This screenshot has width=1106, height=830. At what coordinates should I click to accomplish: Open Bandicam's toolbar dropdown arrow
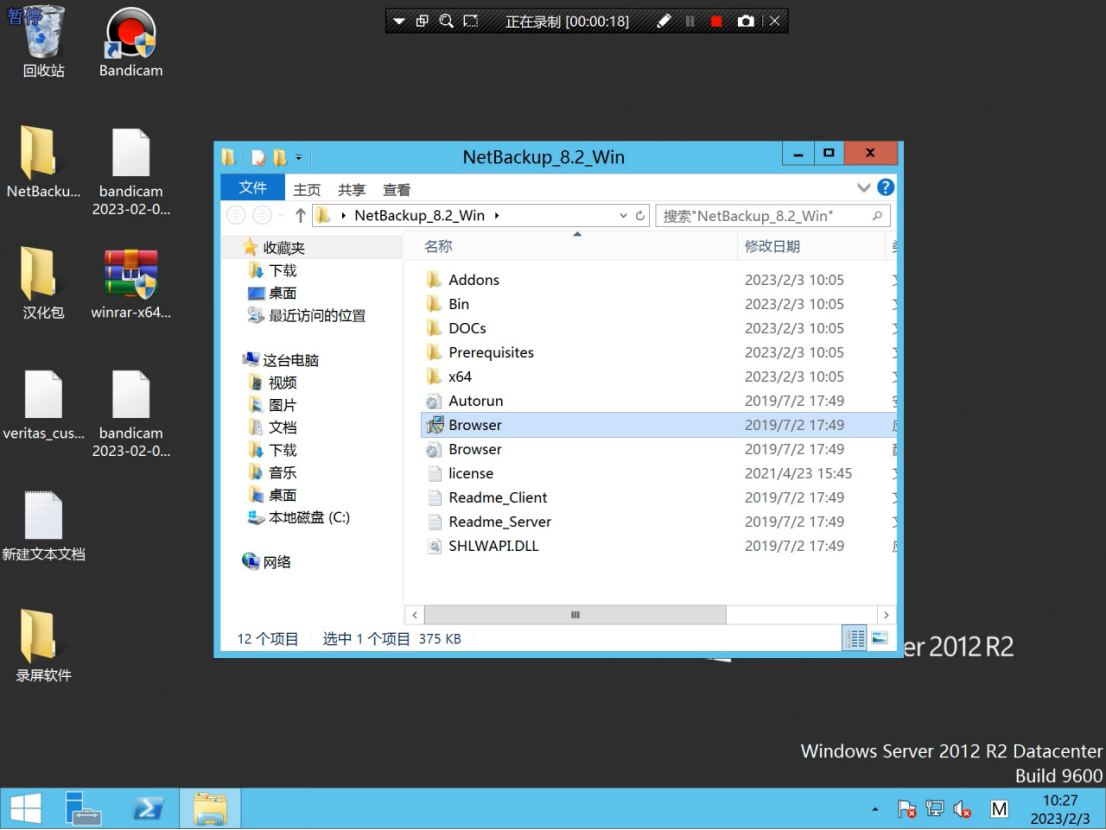click(399, 20)
